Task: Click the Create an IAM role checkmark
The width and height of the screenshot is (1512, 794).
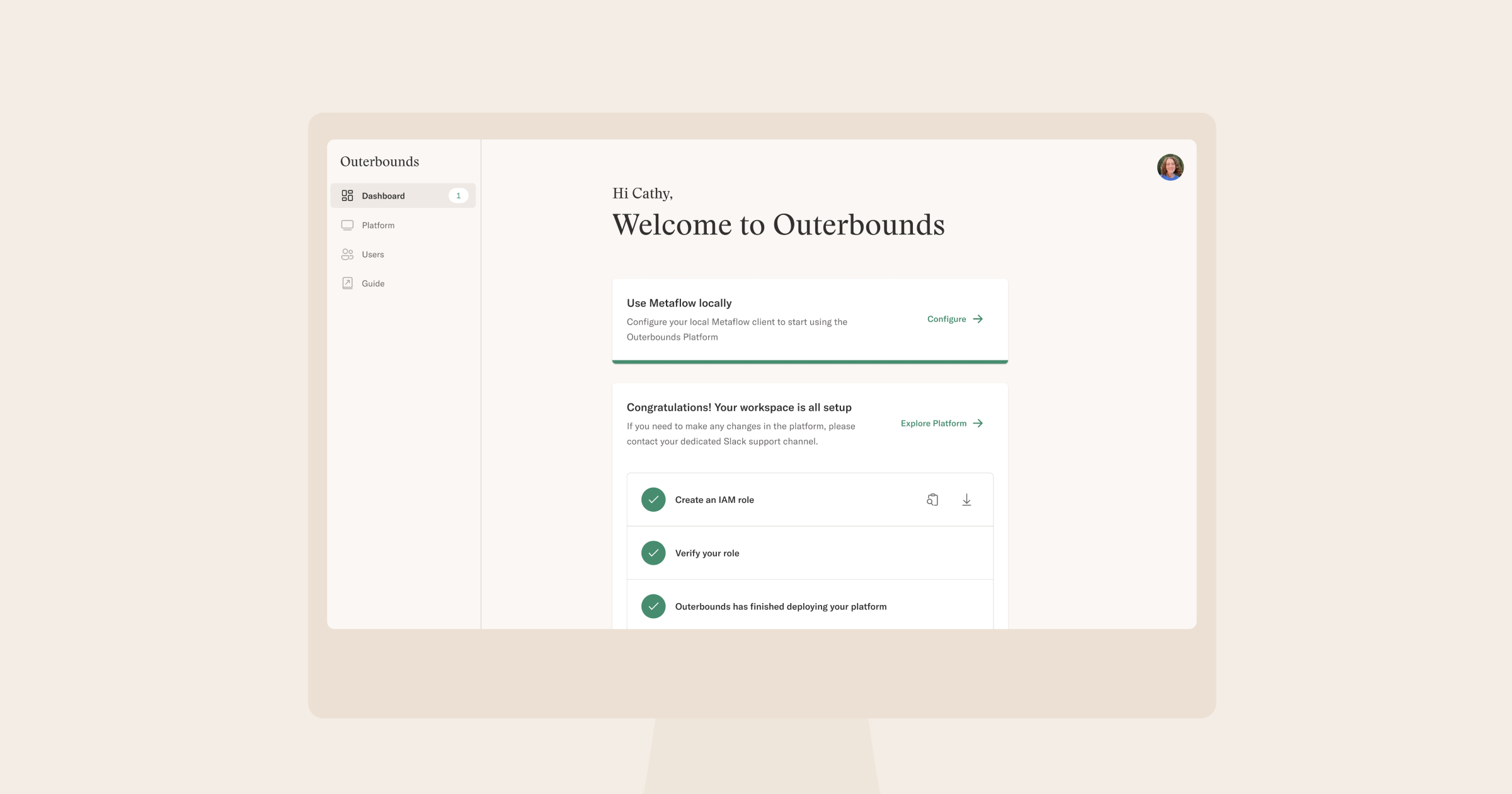Action: 653,500
